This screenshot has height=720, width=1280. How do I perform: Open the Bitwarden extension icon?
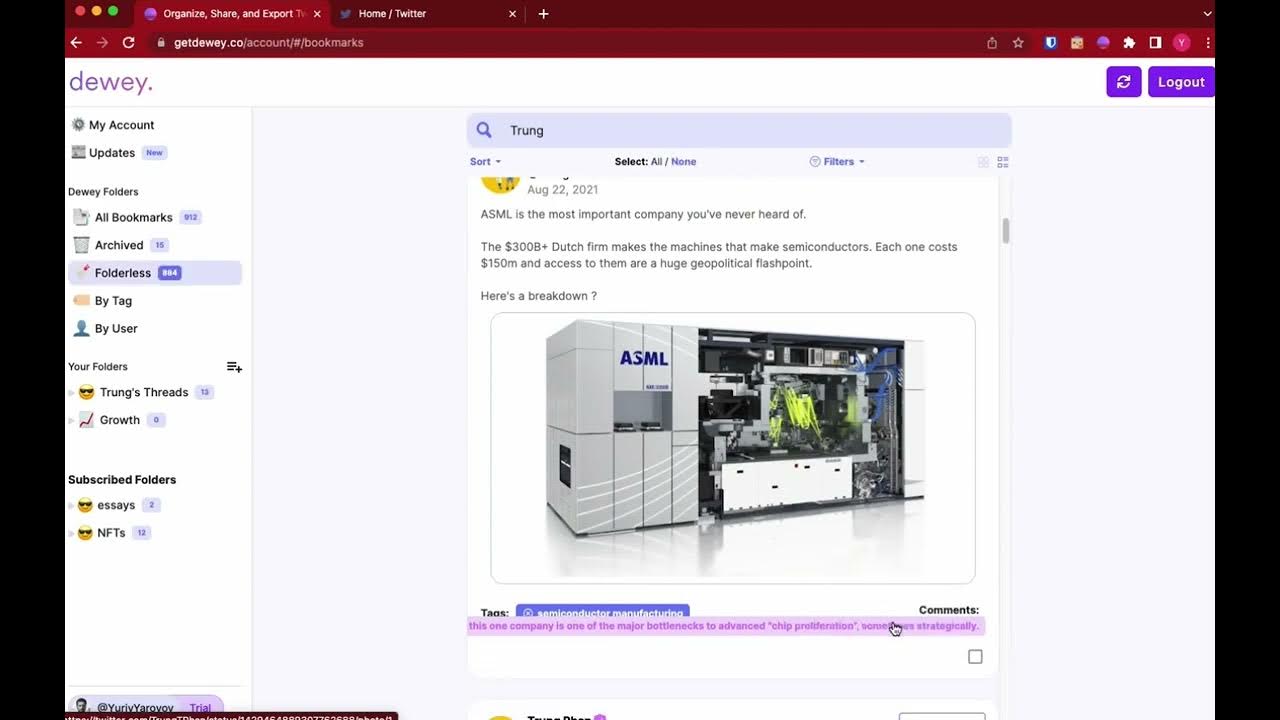(1050, 43)
